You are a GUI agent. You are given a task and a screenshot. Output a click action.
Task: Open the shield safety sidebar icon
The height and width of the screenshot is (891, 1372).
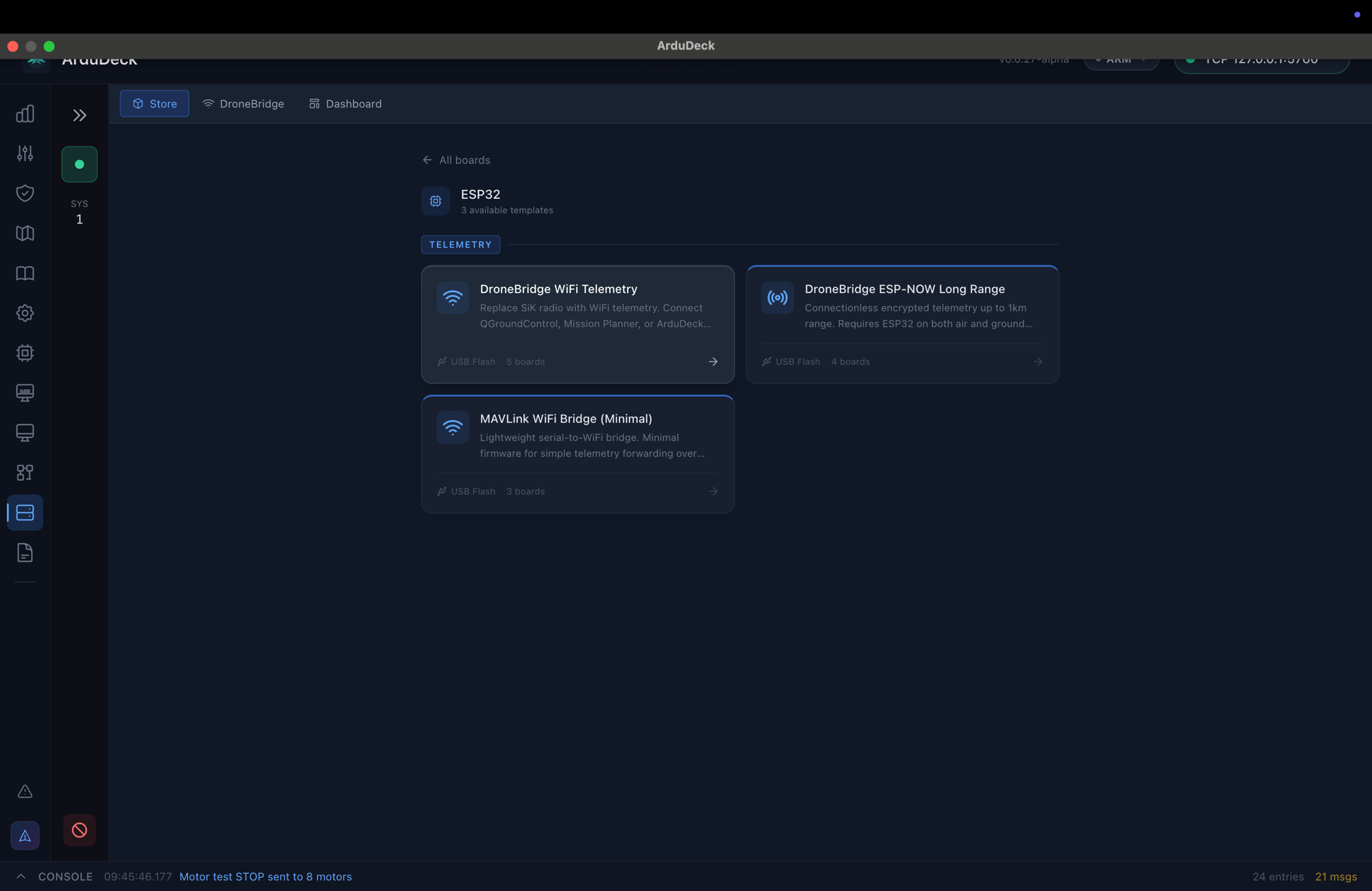tap(25, 193)
